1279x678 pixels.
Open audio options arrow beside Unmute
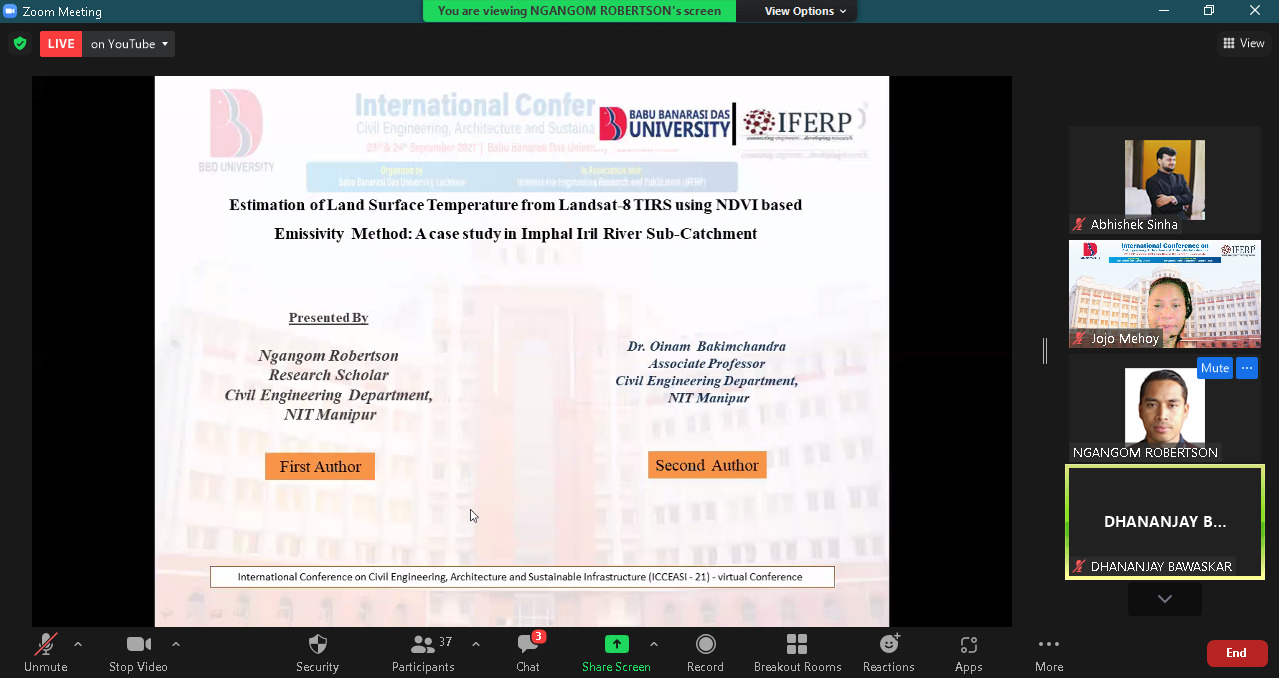coord(78,644)
